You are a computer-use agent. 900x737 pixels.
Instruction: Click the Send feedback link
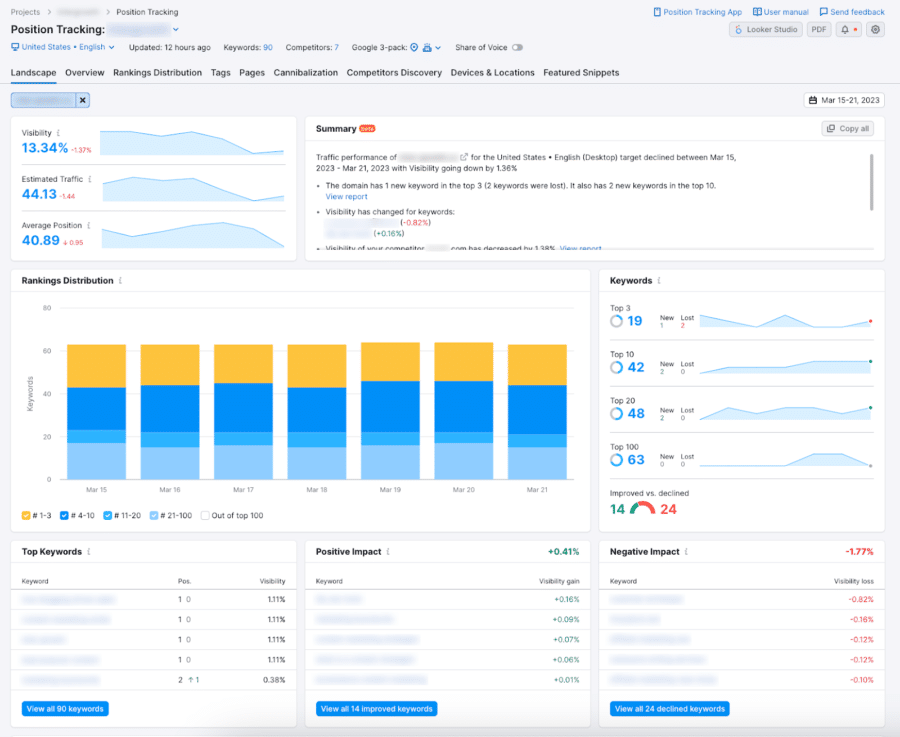click(x=852, y=12)
